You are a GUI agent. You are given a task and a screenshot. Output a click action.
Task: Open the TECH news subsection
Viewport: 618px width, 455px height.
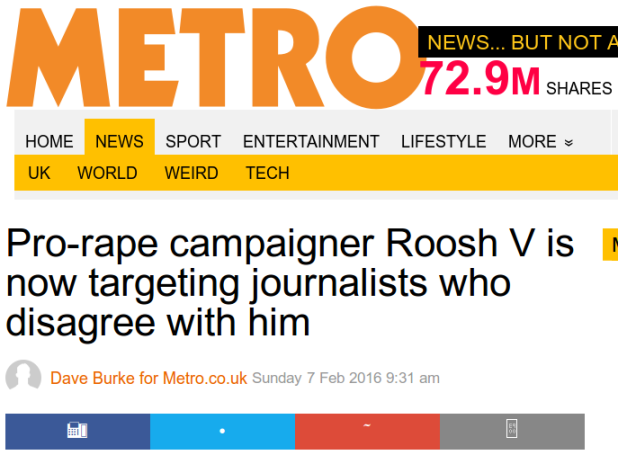click(268, 173)
